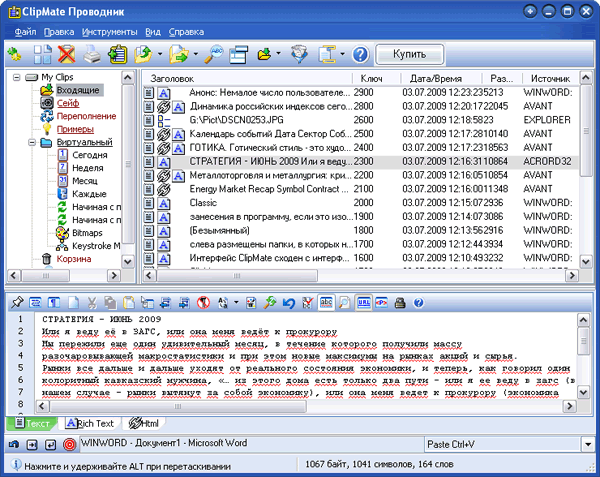This screenshot has width=600, height=477.
Task: Click the yellow star-burst icon at toolbar start
Action: point(14,54)
